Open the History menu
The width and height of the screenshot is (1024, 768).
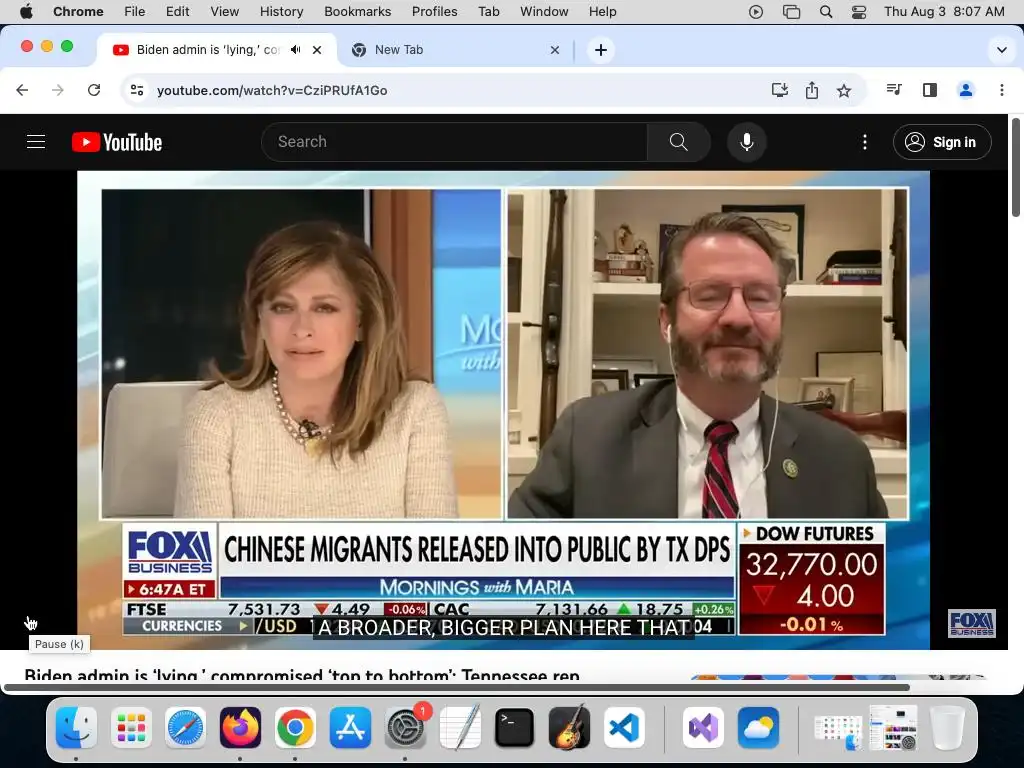(281, 11)
